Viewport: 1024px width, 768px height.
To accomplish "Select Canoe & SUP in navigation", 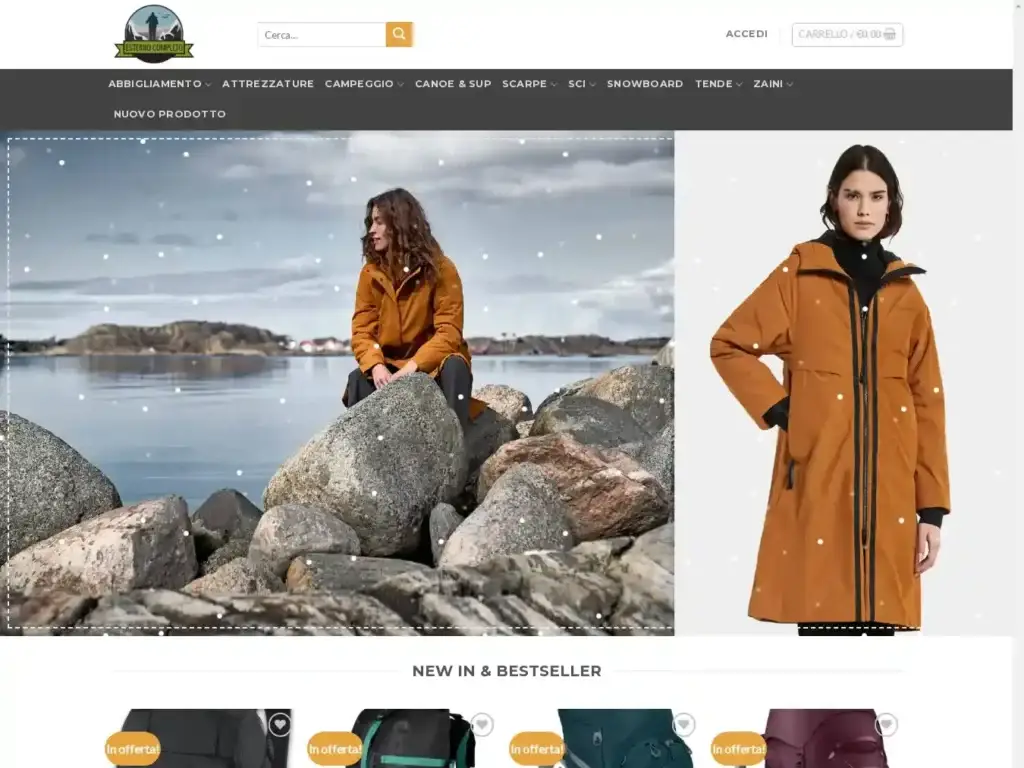I will coord(453,84).
